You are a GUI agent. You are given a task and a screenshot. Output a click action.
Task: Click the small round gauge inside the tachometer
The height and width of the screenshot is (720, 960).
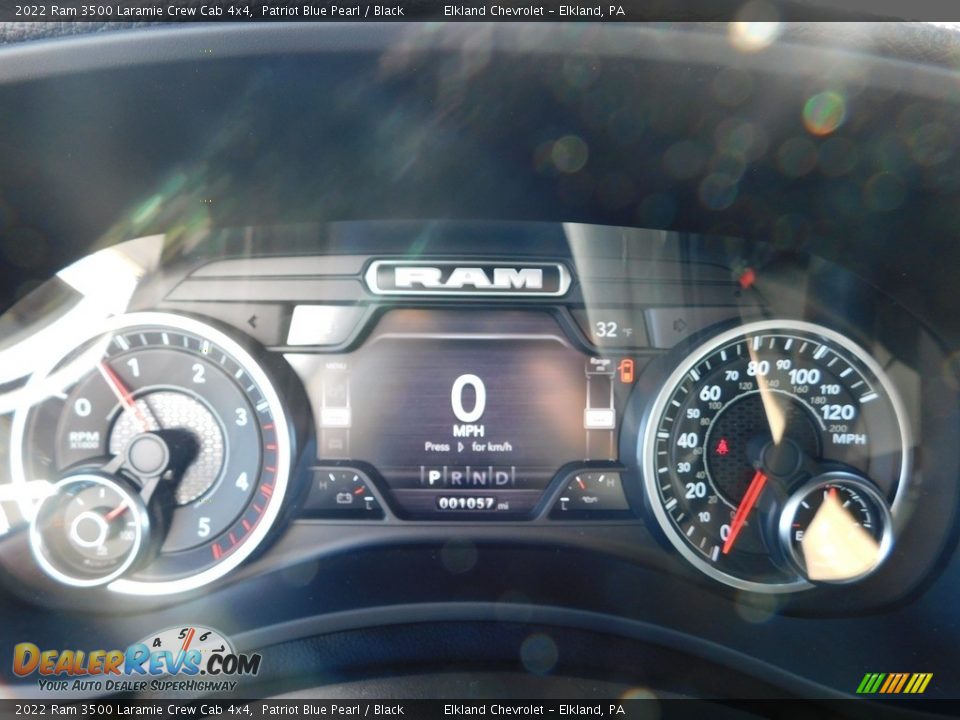(x=91, y=529)
